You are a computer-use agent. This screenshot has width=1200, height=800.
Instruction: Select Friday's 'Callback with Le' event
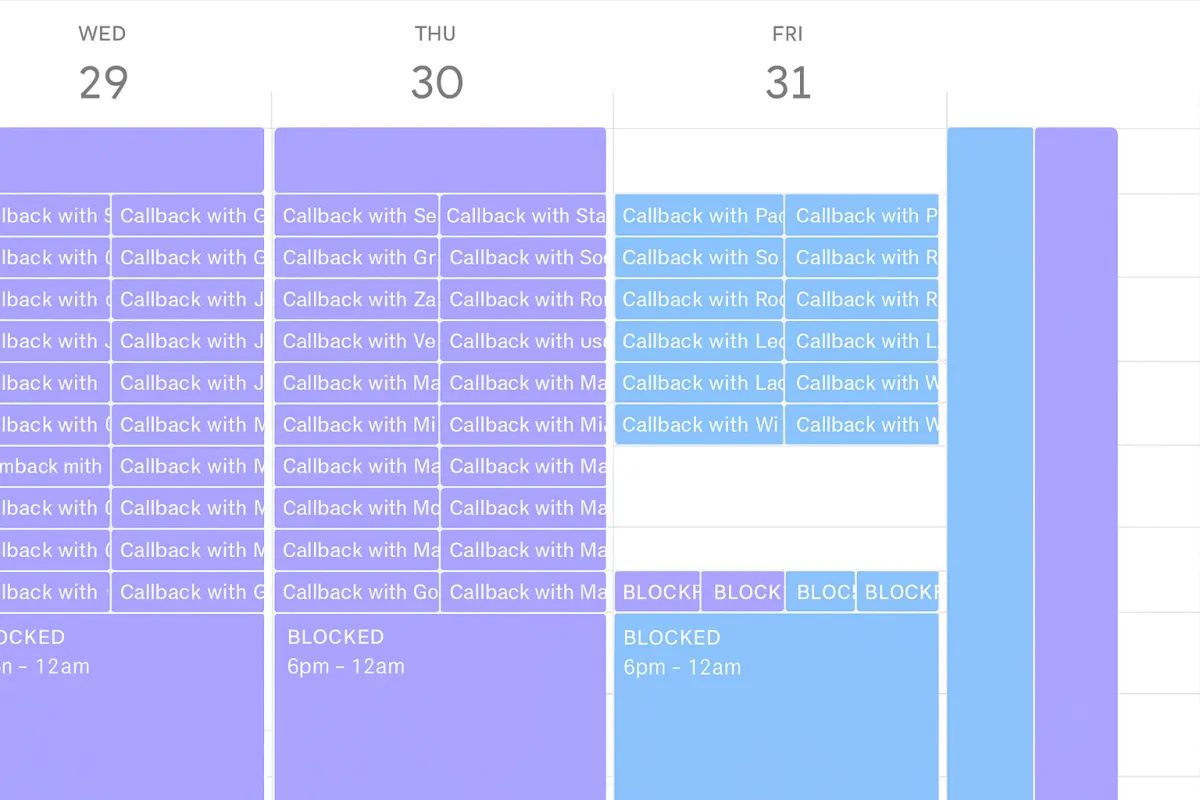(x=699, y=341)
